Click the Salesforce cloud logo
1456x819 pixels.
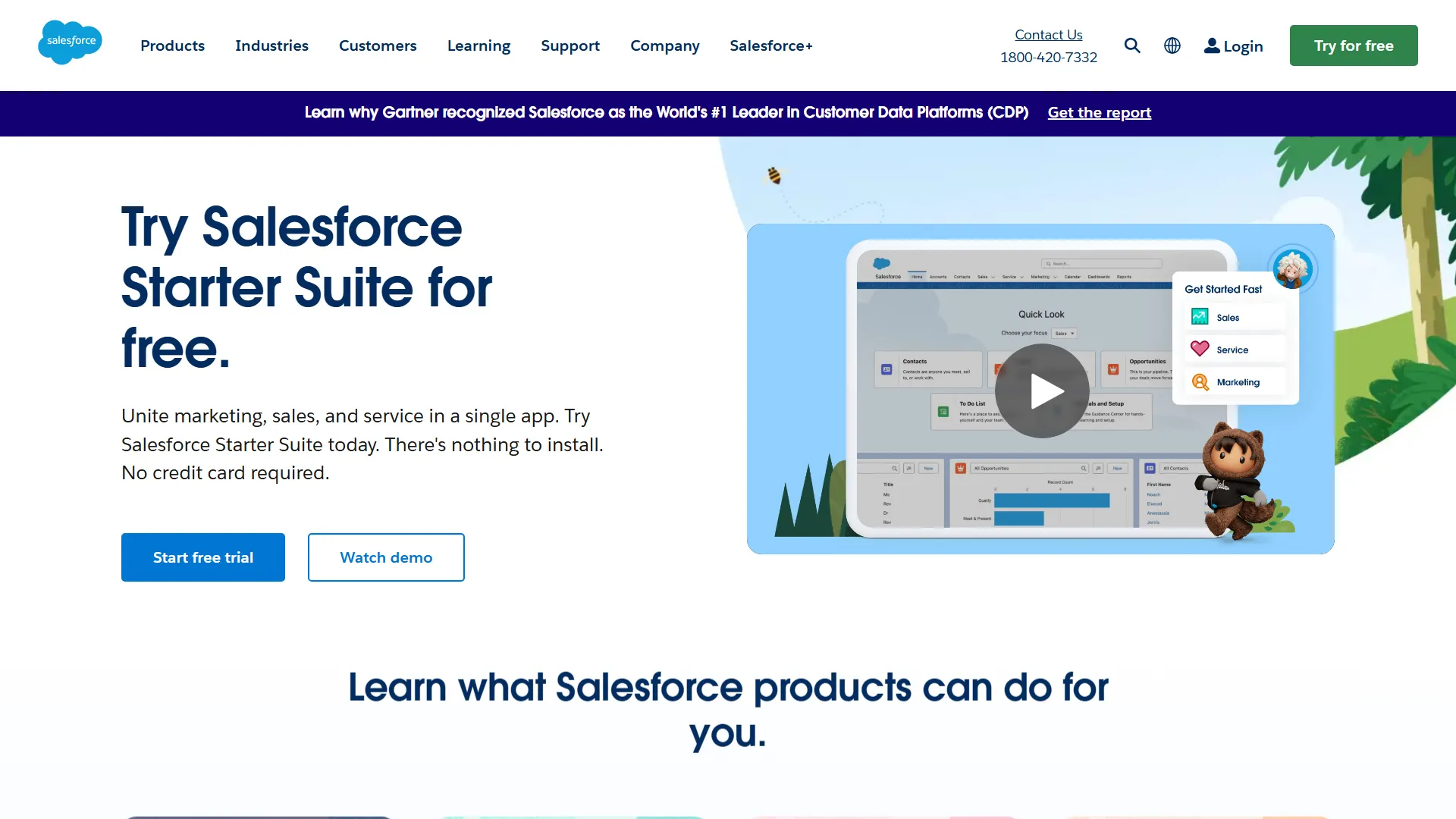pyautogui.click(x=70, y=42)
